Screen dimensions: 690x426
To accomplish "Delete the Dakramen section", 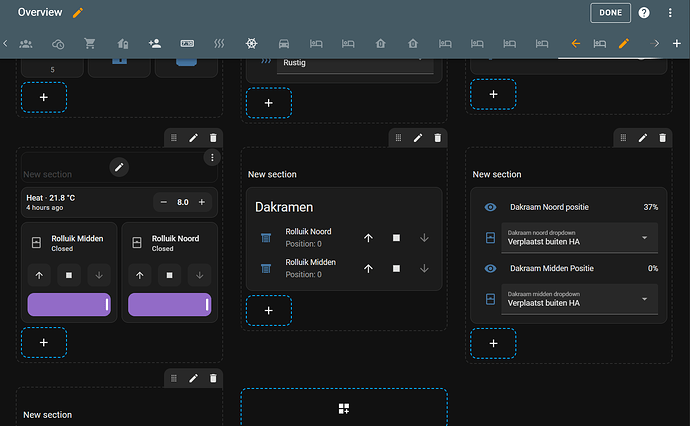I will [x=437, y=138].
